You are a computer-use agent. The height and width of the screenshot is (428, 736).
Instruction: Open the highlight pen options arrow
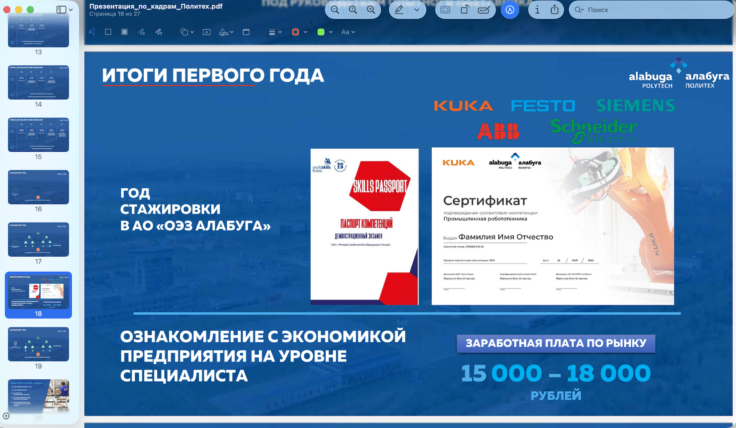coord(415,9)
